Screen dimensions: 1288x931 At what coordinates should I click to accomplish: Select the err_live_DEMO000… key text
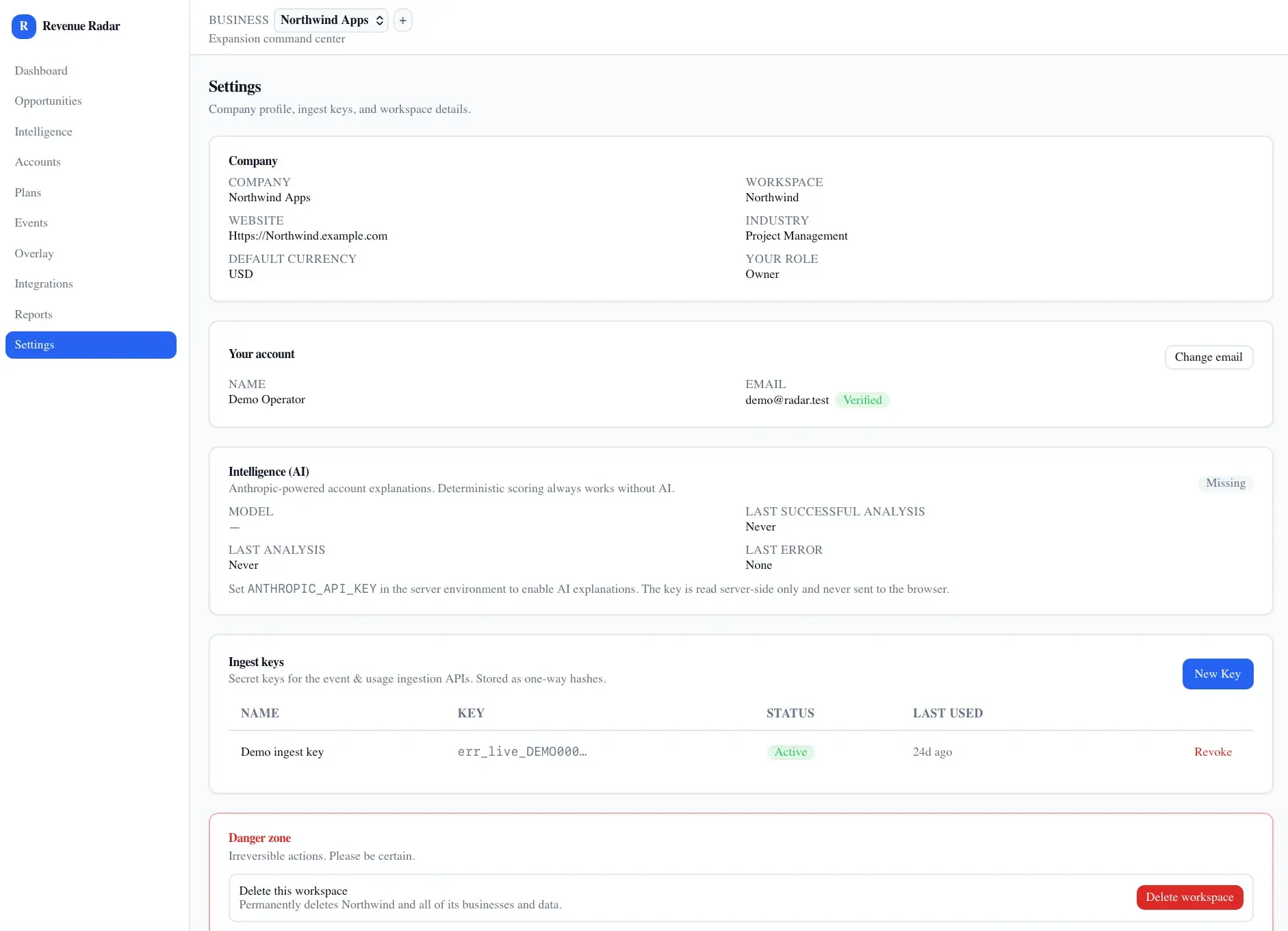522,752
